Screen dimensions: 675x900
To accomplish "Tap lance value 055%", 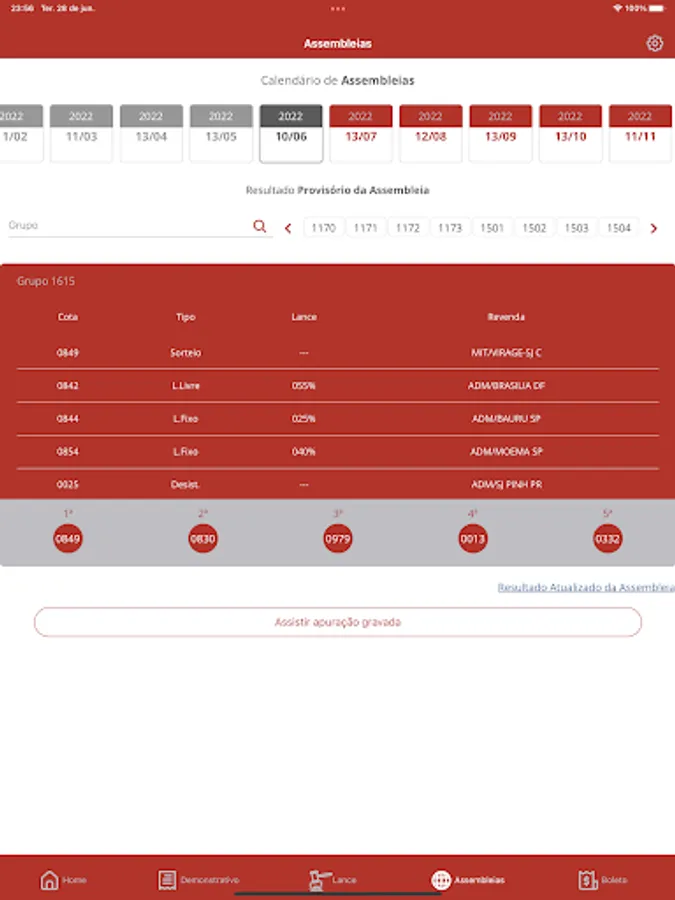I will (x=304, y=386).
